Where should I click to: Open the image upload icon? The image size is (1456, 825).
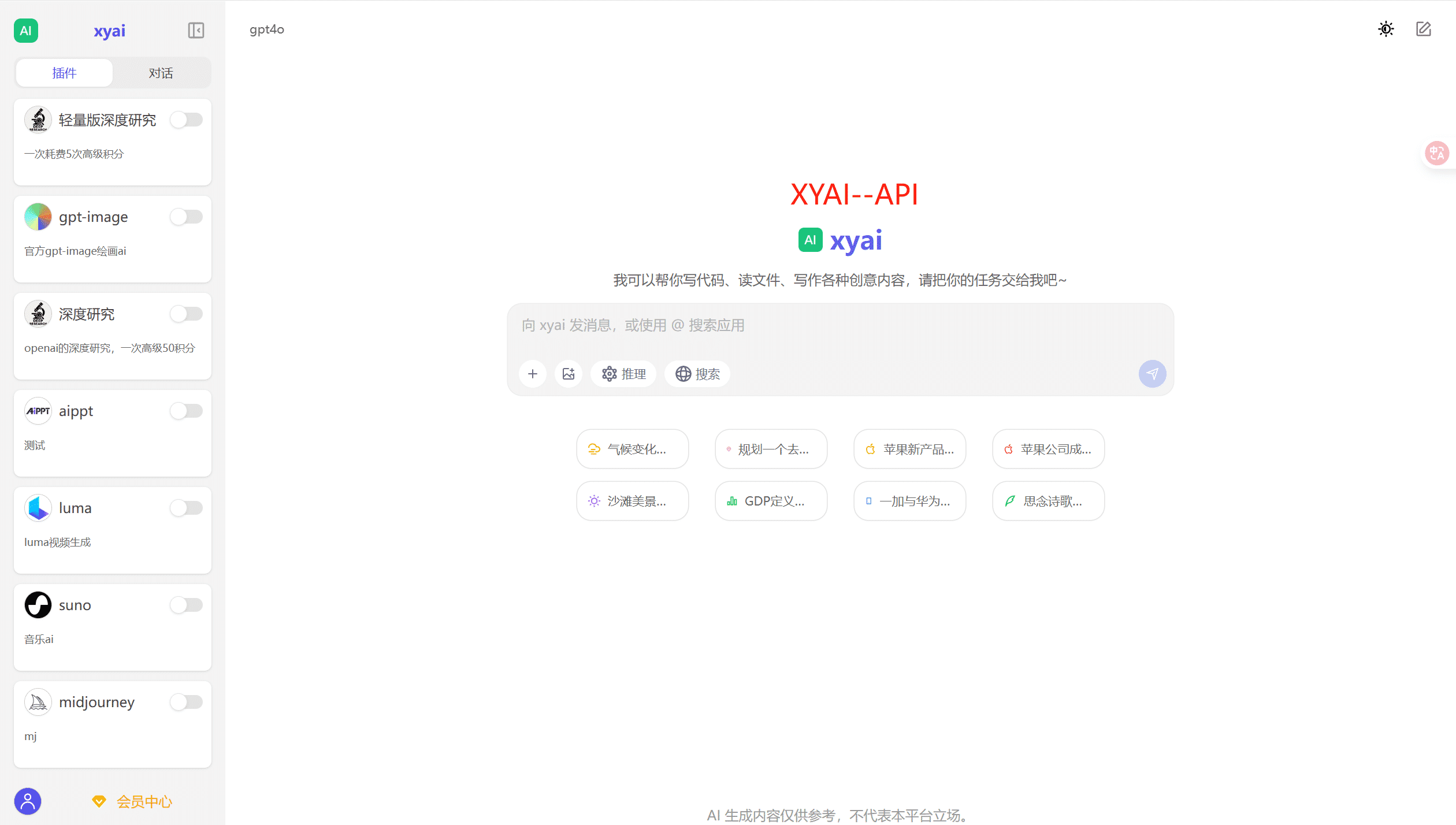click(569, 374)
